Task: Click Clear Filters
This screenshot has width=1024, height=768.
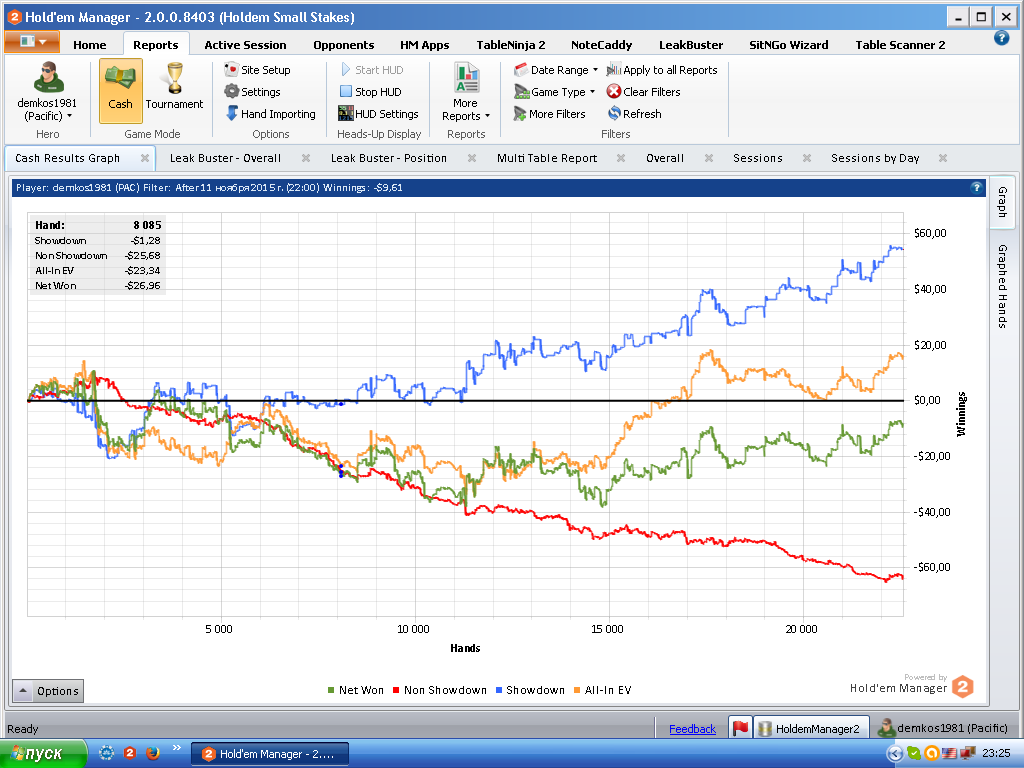Action: coord(644,92)
